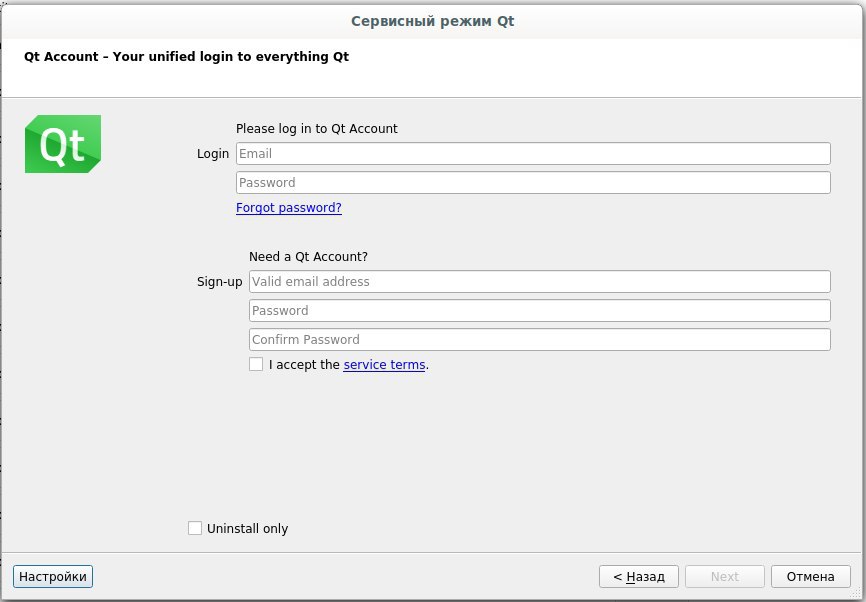Select the sign-up Password field
Screen dimensions: 866x602
(x=540, y=310)
